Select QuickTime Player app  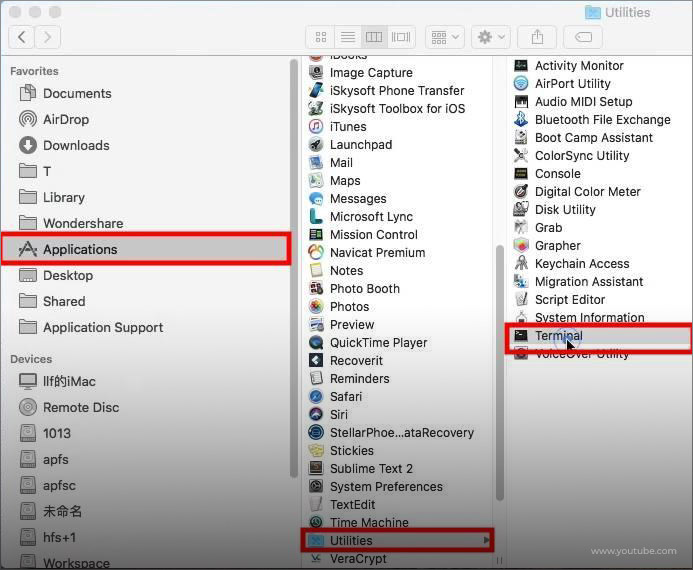coord(368,342)
